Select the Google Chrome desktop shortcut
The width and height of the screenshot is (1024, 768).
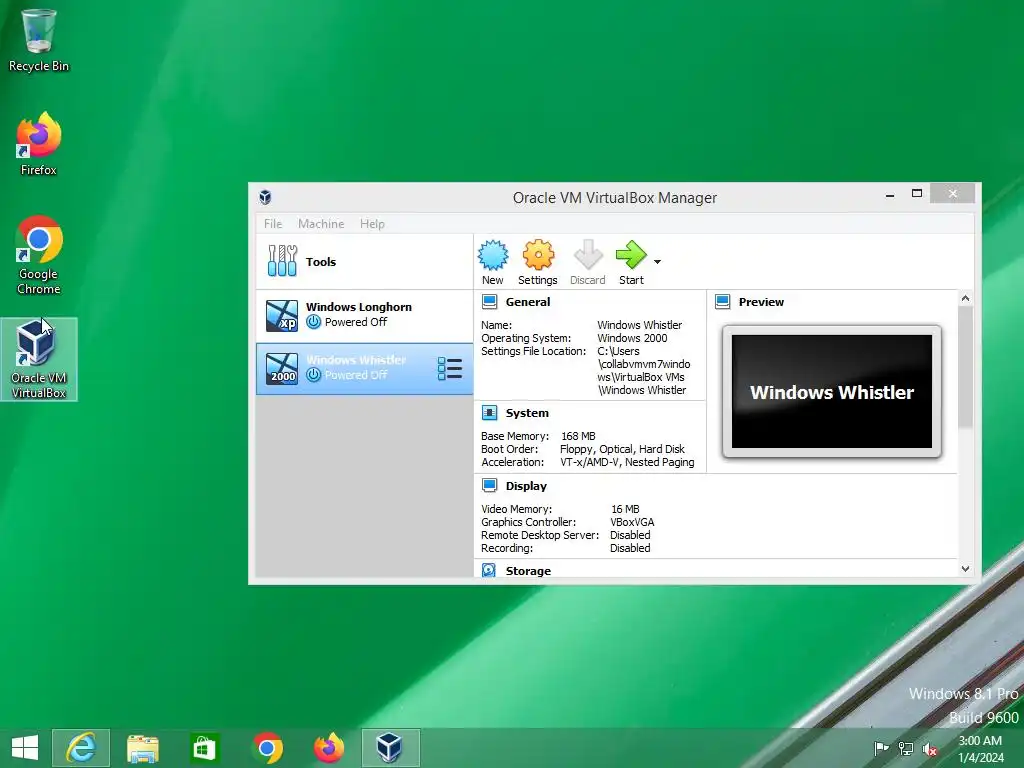coord(39,255)
